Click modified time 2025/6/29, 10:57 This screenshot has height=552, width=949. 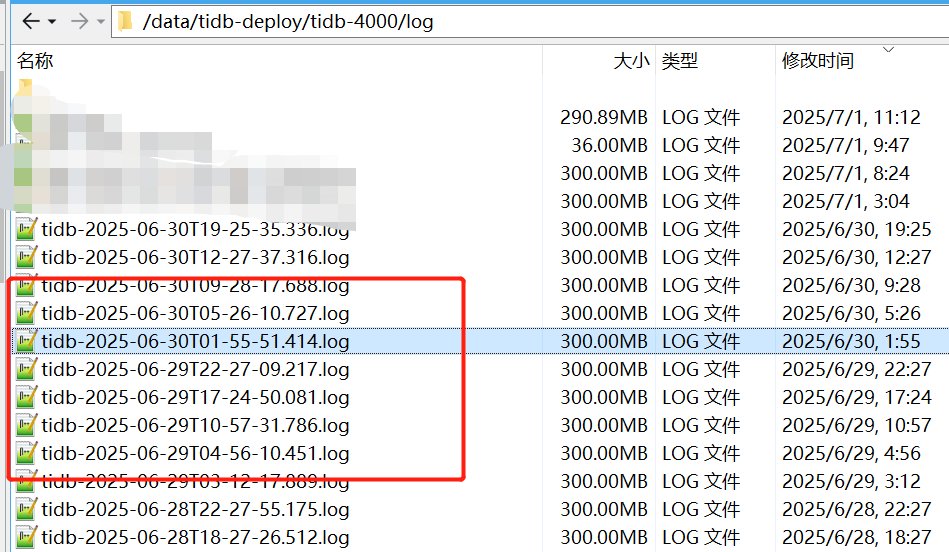tap(856, 426)
